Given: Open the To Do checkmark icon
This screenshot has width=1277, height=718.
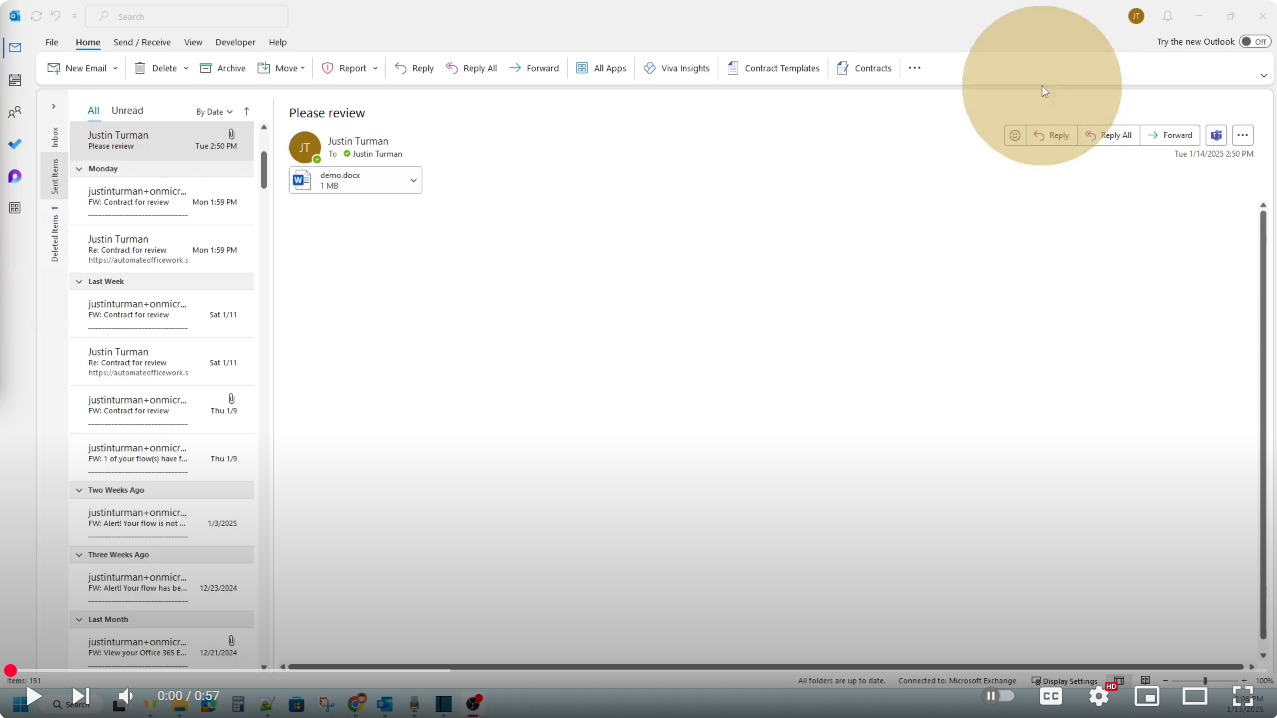Looking at the screenshot, I should coord(14,144).
